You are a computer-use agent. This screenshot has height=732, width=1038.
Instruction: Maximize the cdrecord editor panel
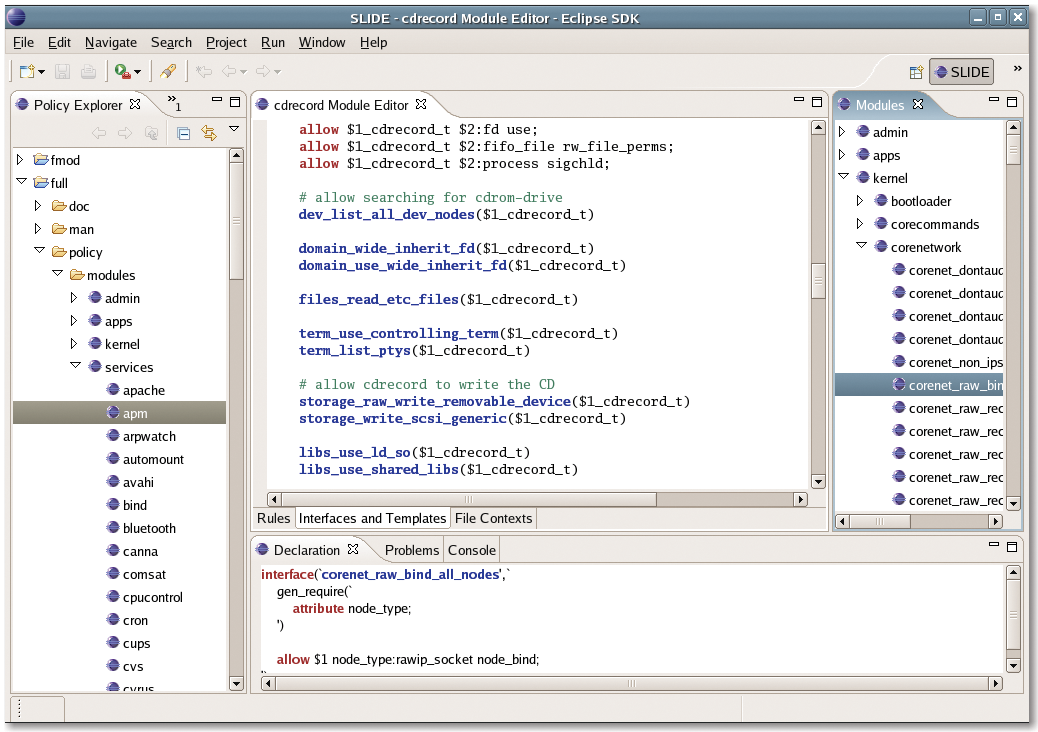click(x=817, y=102)
